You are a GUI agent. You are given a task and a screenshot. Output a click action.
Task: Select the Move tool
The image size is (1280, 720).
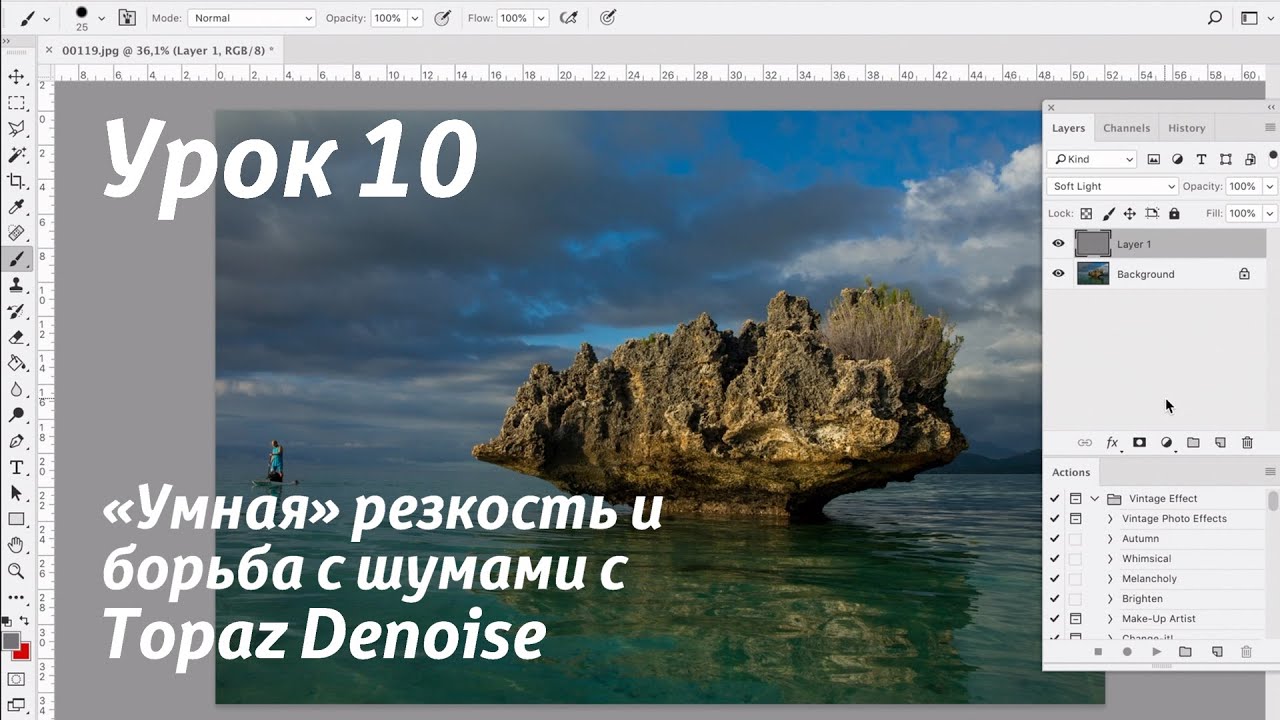[x=16, y=77]
